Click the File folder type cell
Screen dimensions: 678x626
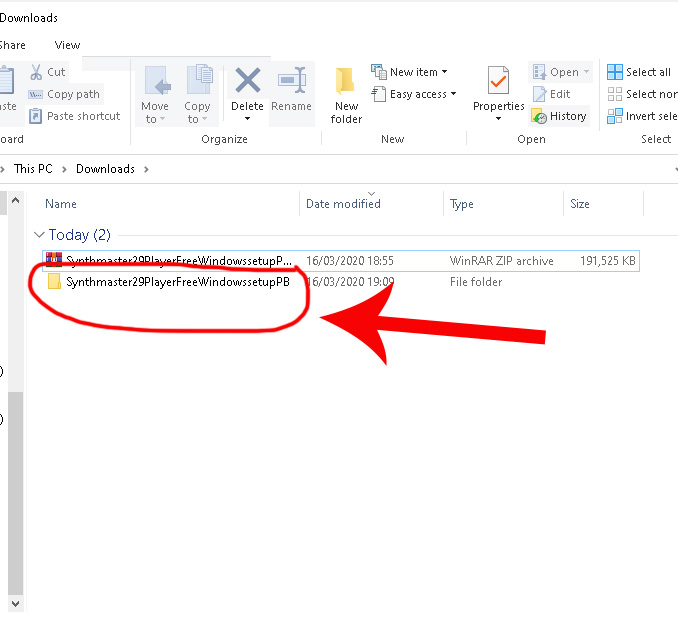coord(476,282)
